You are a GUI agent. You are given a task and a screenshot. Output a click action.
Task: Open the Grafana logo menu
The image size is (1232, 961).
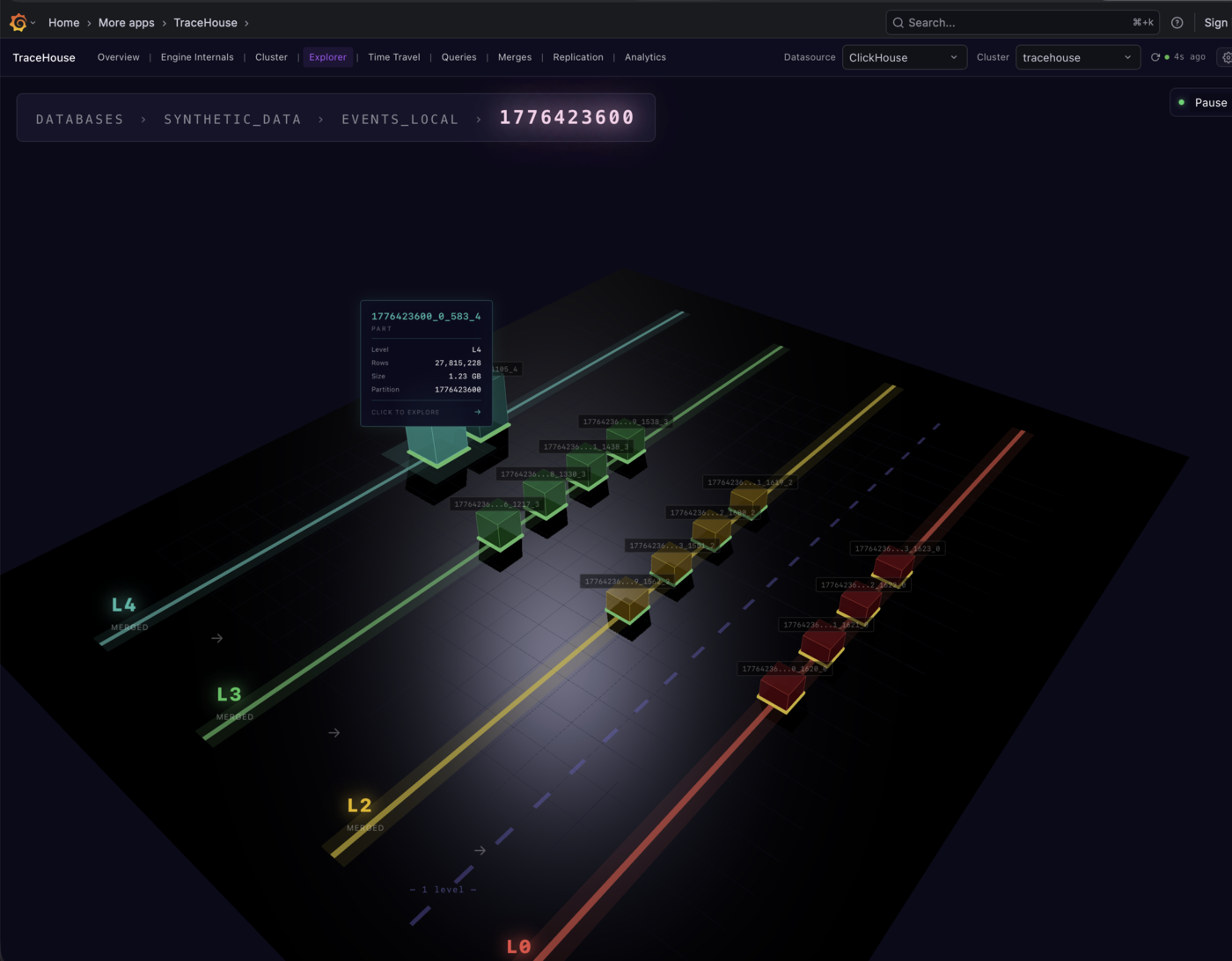click(x=18, y=23)
